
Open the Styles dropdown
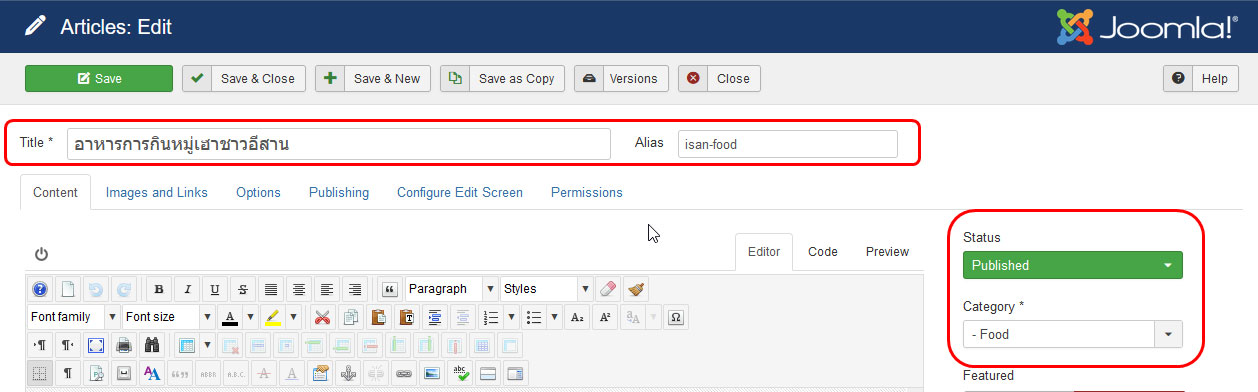click(547, 289)
